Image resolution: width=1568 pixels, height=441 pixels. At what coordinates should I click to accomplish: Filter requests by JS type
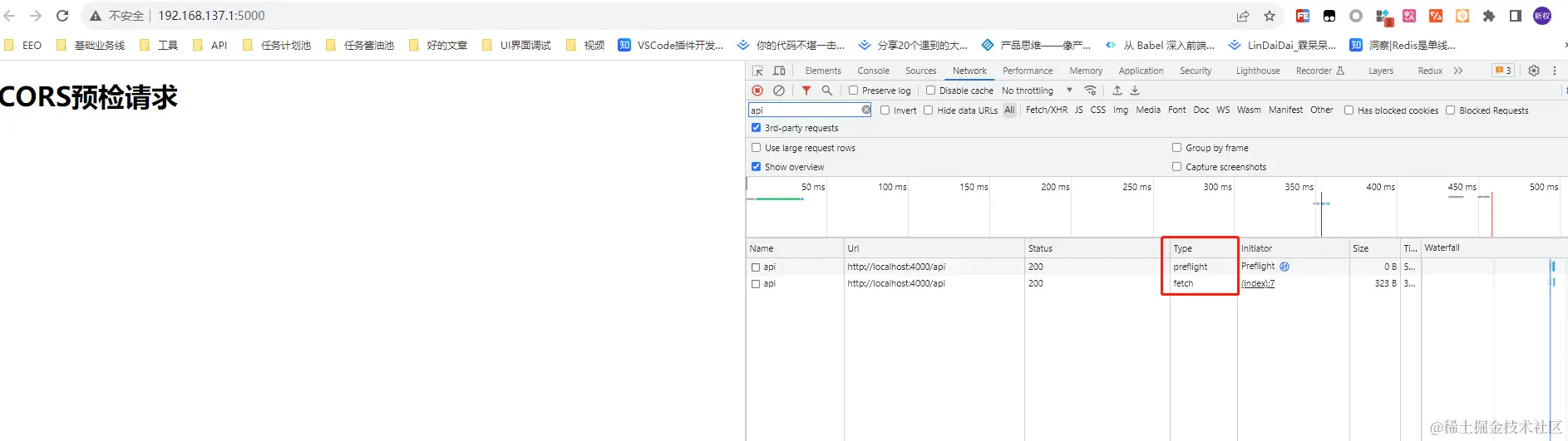1079,110
